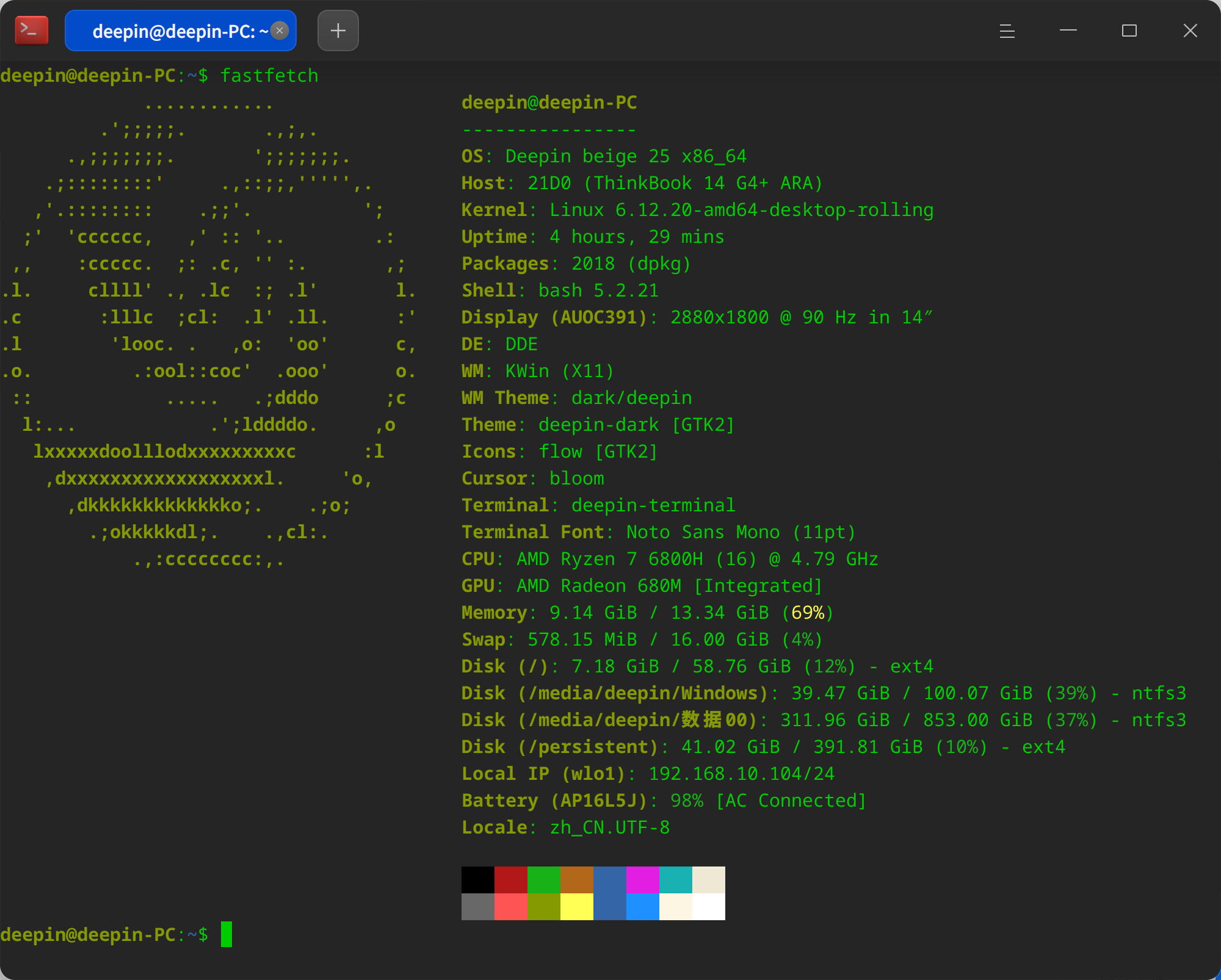The image size is (1221, 980).
Task: Click the GPU line AMD Radeon 680M
Action: point(642,586)
